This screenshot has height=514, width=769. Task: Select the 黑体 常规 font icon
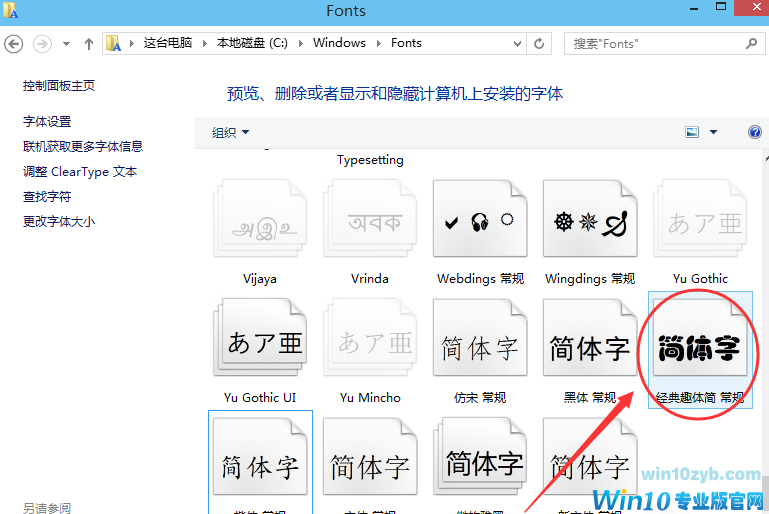tap(590, 338)
